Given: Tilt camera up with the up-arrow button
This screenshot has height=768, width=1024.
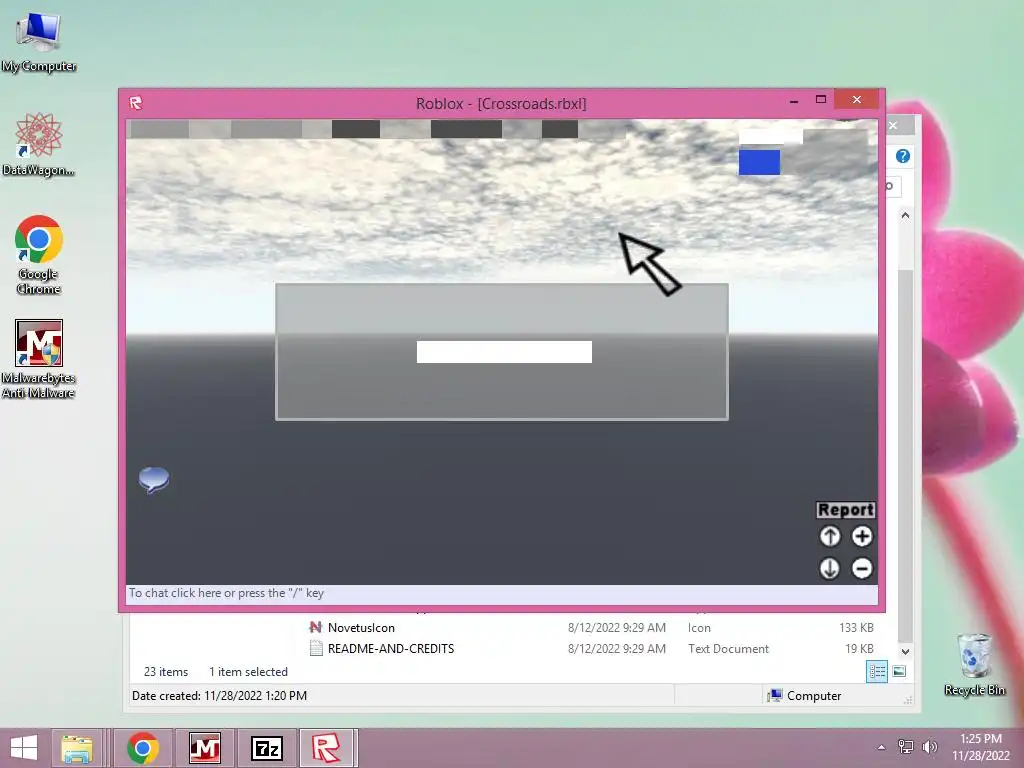Looking at the screenshot, I should 829,536.
